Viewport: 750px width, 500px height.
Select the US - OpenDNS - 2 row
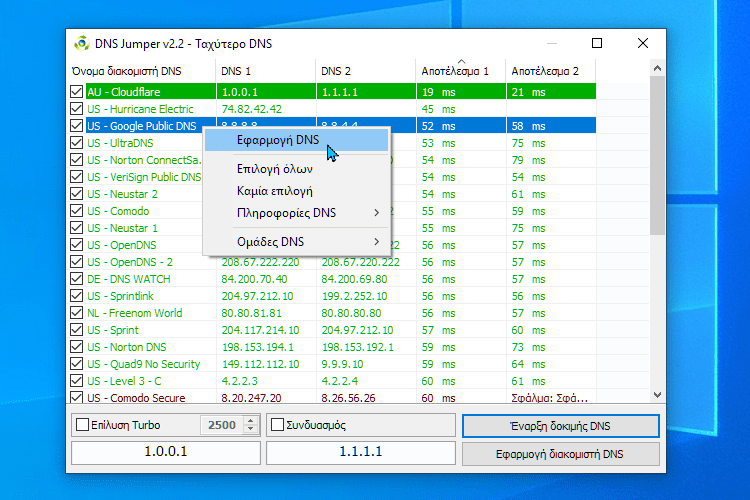pos(333,262)
